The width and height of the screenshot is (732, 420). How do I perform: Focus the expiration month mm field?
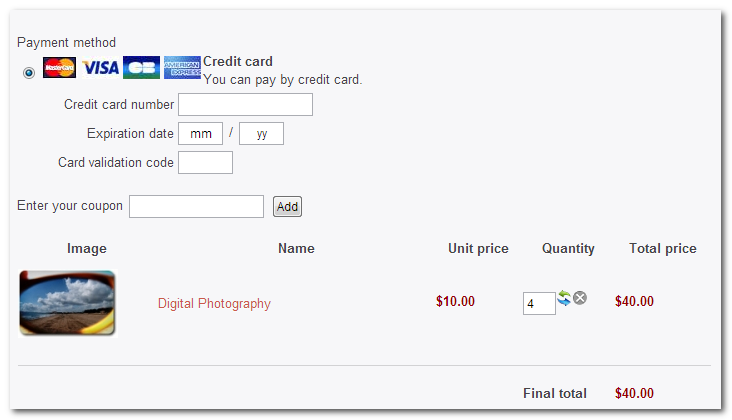click(200, 134)
